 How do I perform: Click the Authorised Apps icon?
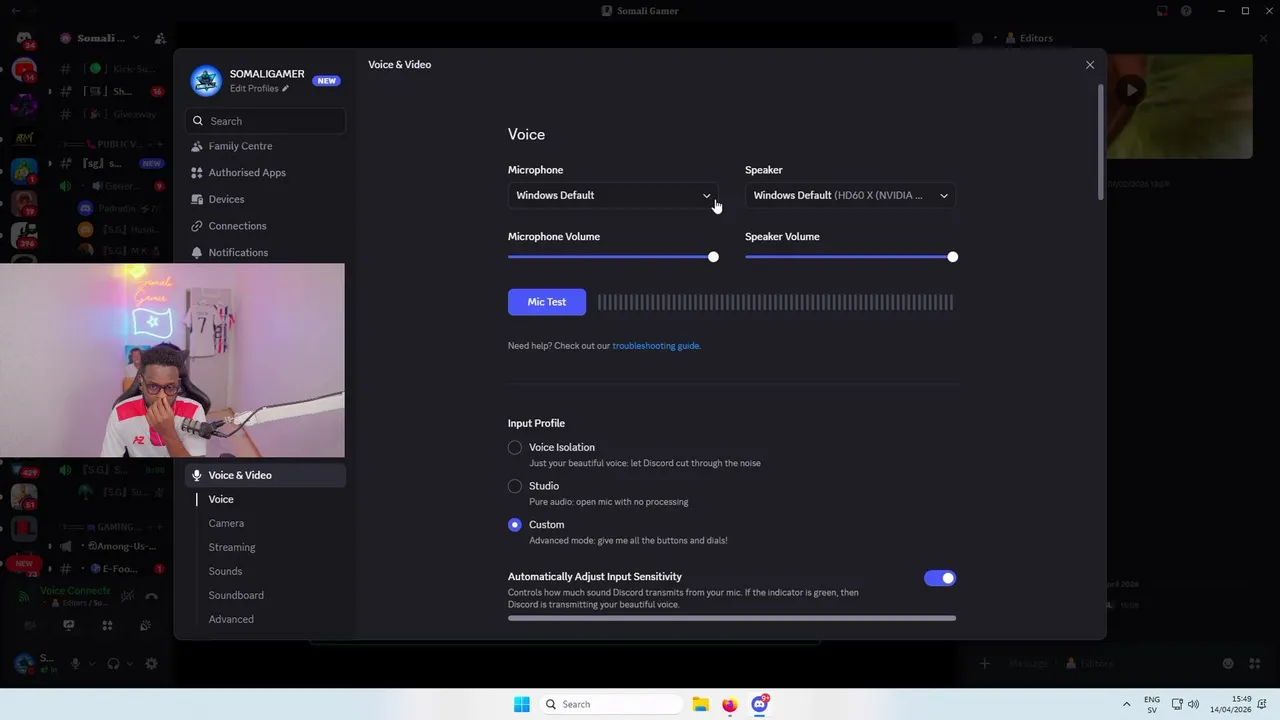coord(197,173)
